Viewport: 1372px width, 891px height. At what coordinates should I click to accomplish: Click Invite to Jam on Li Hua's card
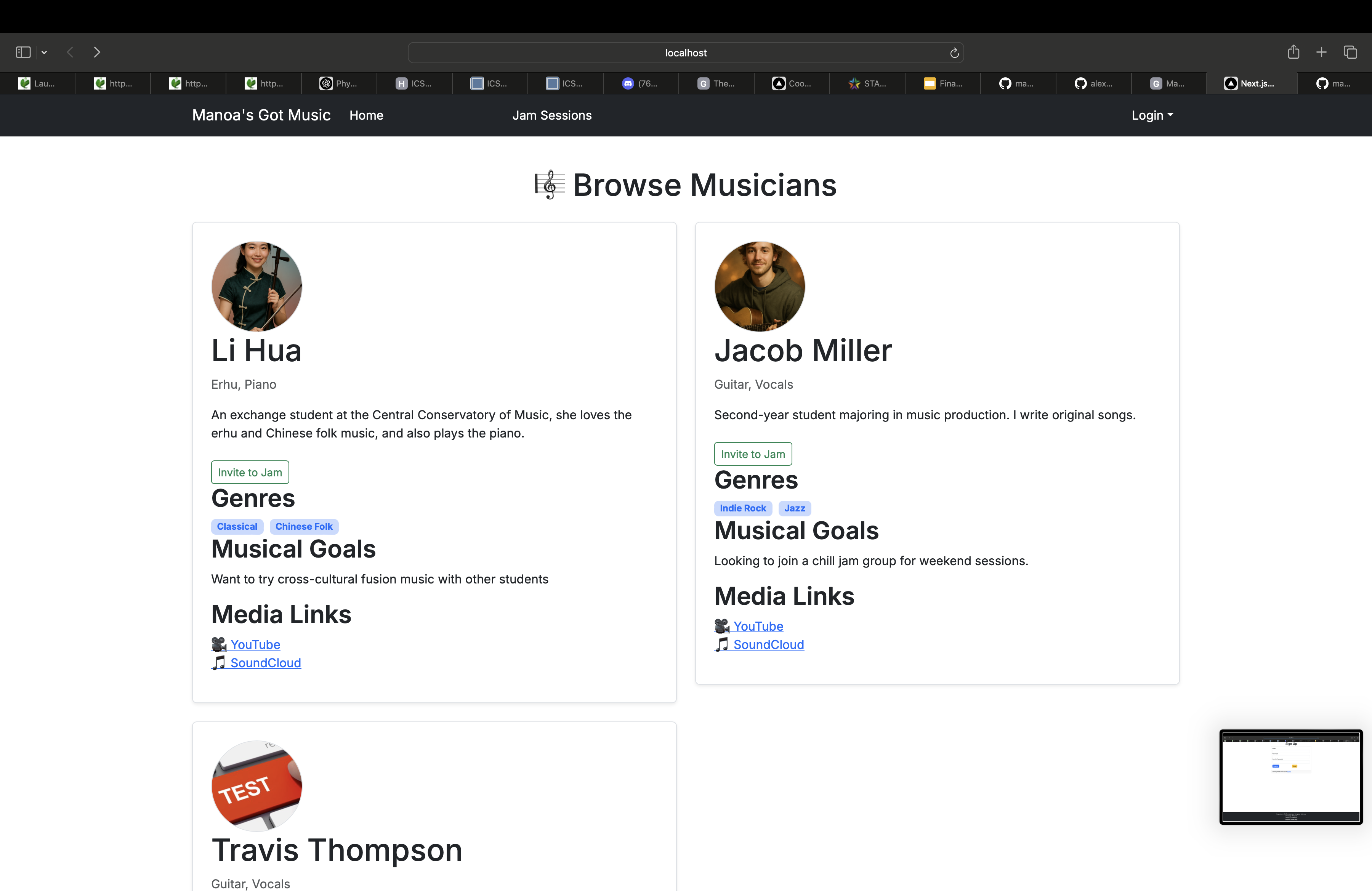click(x=250, y=471)
